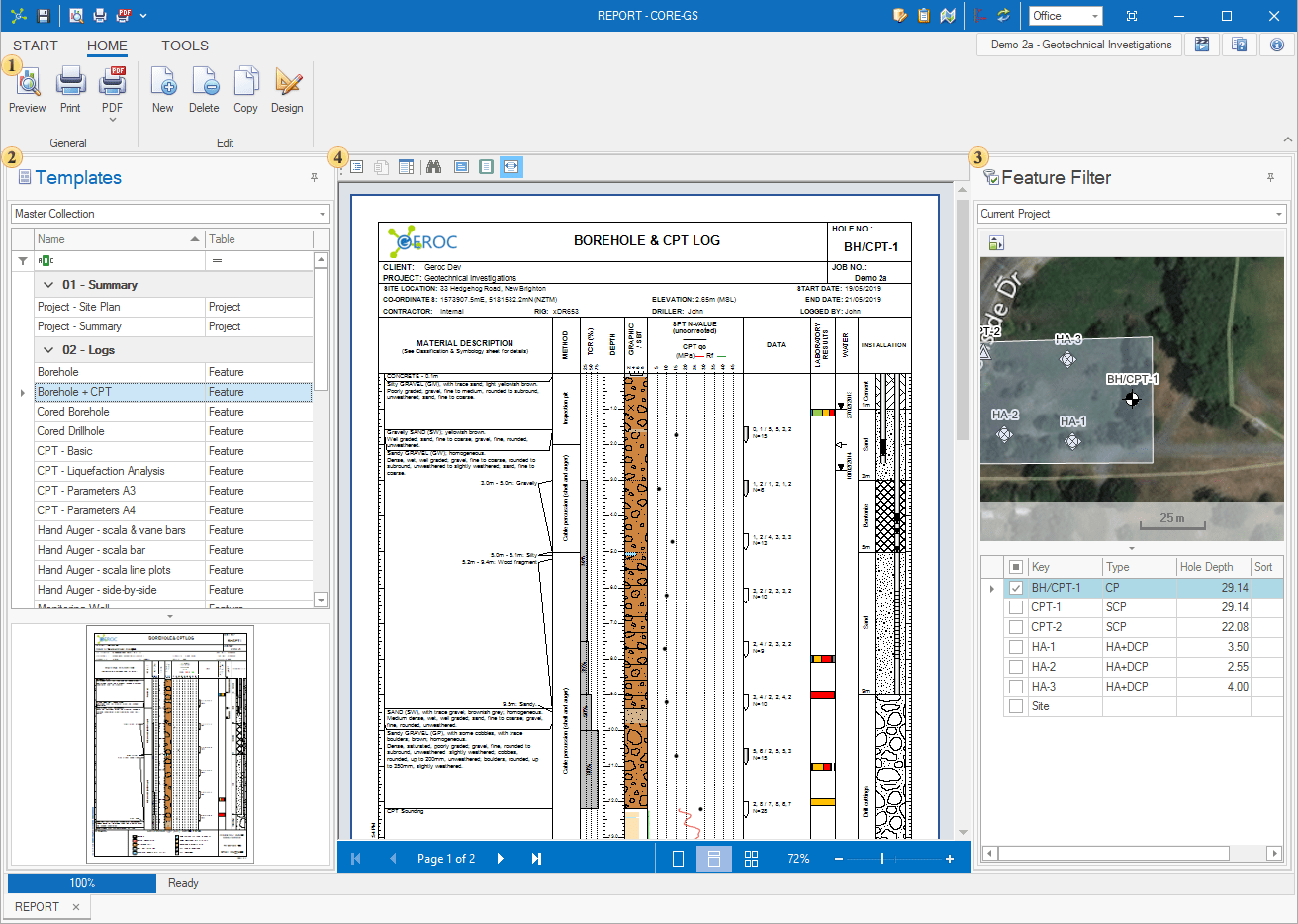Select the Cored Borehole template
Viewport: 1298px width, 924px height.
click(173, 412)
